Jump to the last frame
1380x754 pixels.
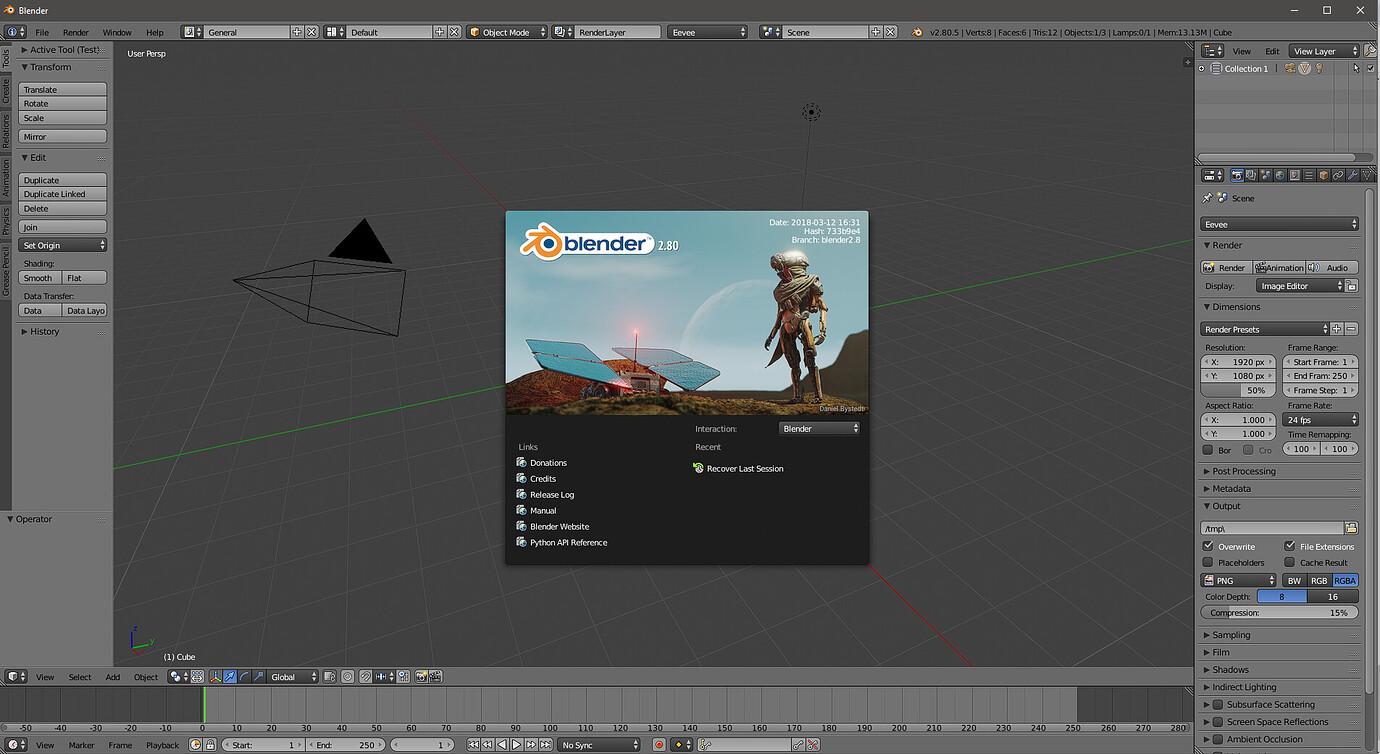(x=546, y=745)
